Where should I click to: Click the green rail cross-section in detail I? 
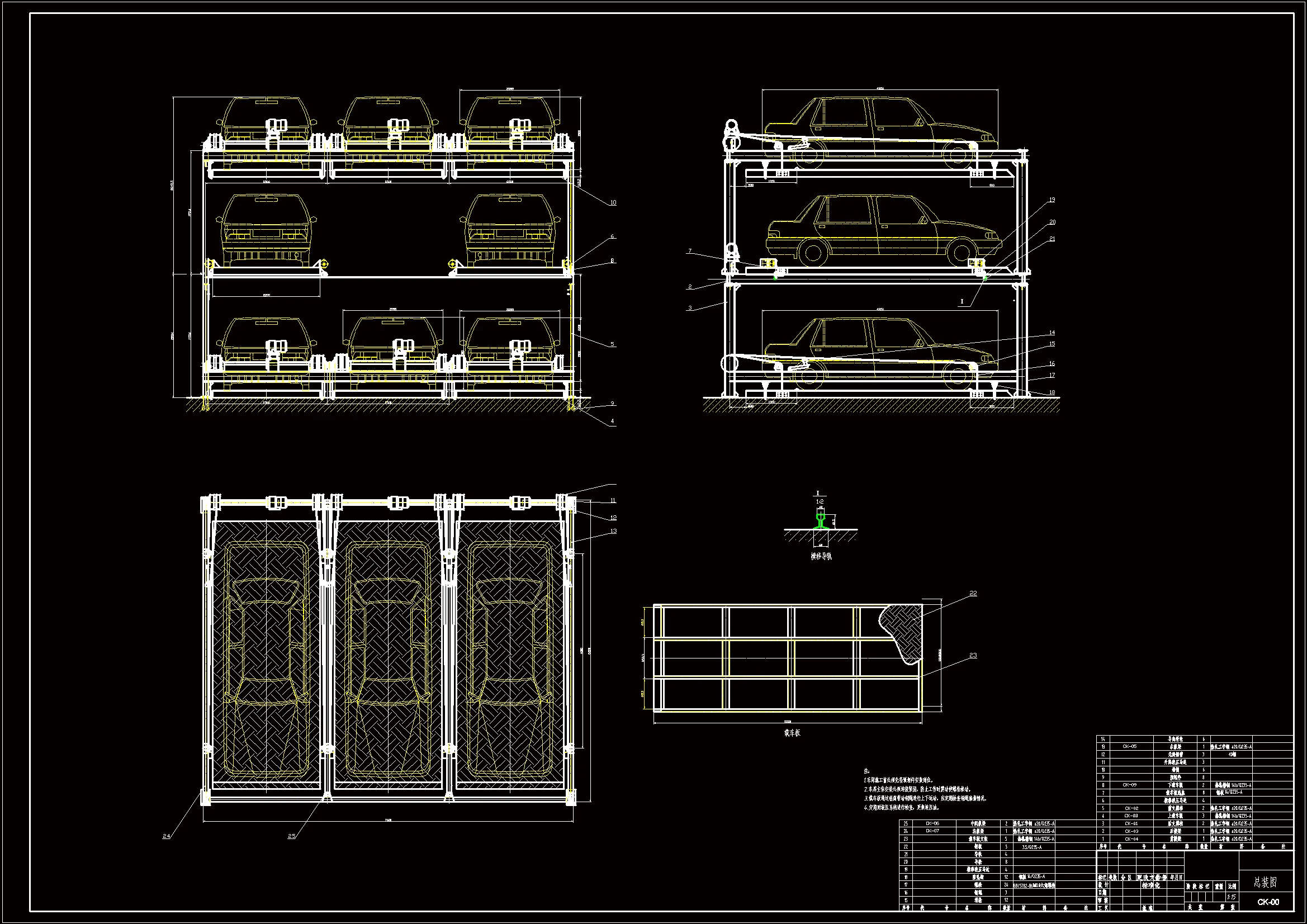[x=820, y=520]
